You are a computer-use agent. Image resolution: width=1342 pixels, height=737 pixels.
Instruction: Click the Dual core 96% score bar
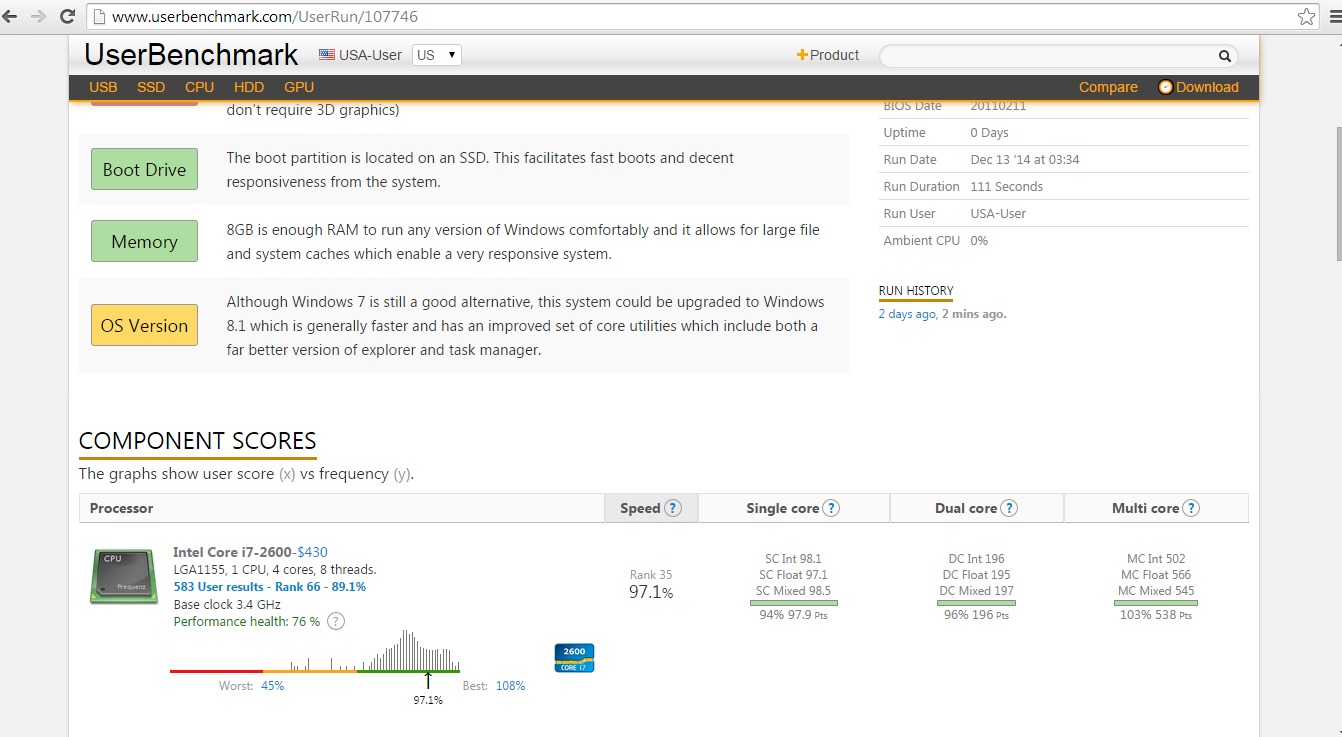click(976, 603)
